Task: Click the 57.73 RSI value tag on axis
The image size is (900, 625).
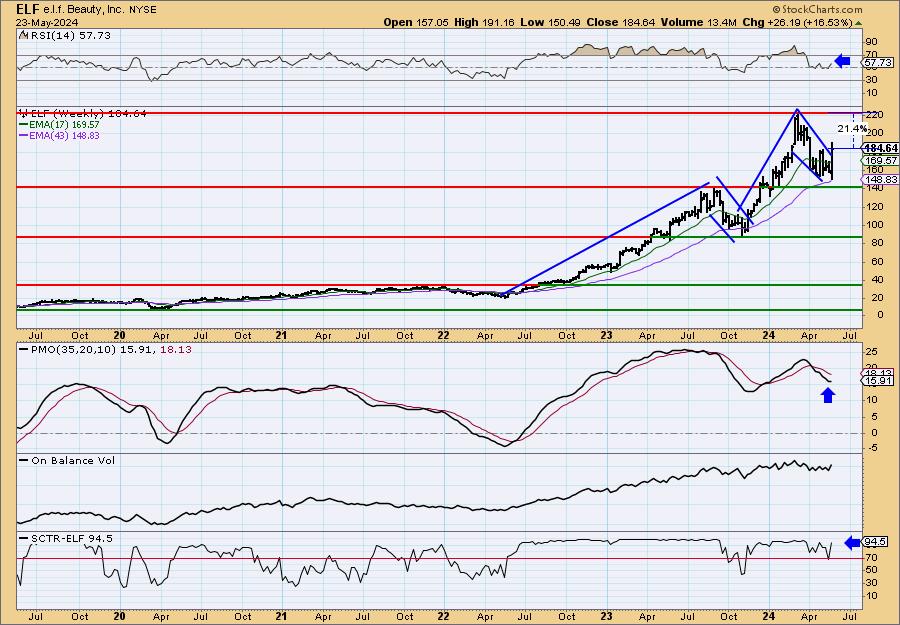Action: [878, 62]
